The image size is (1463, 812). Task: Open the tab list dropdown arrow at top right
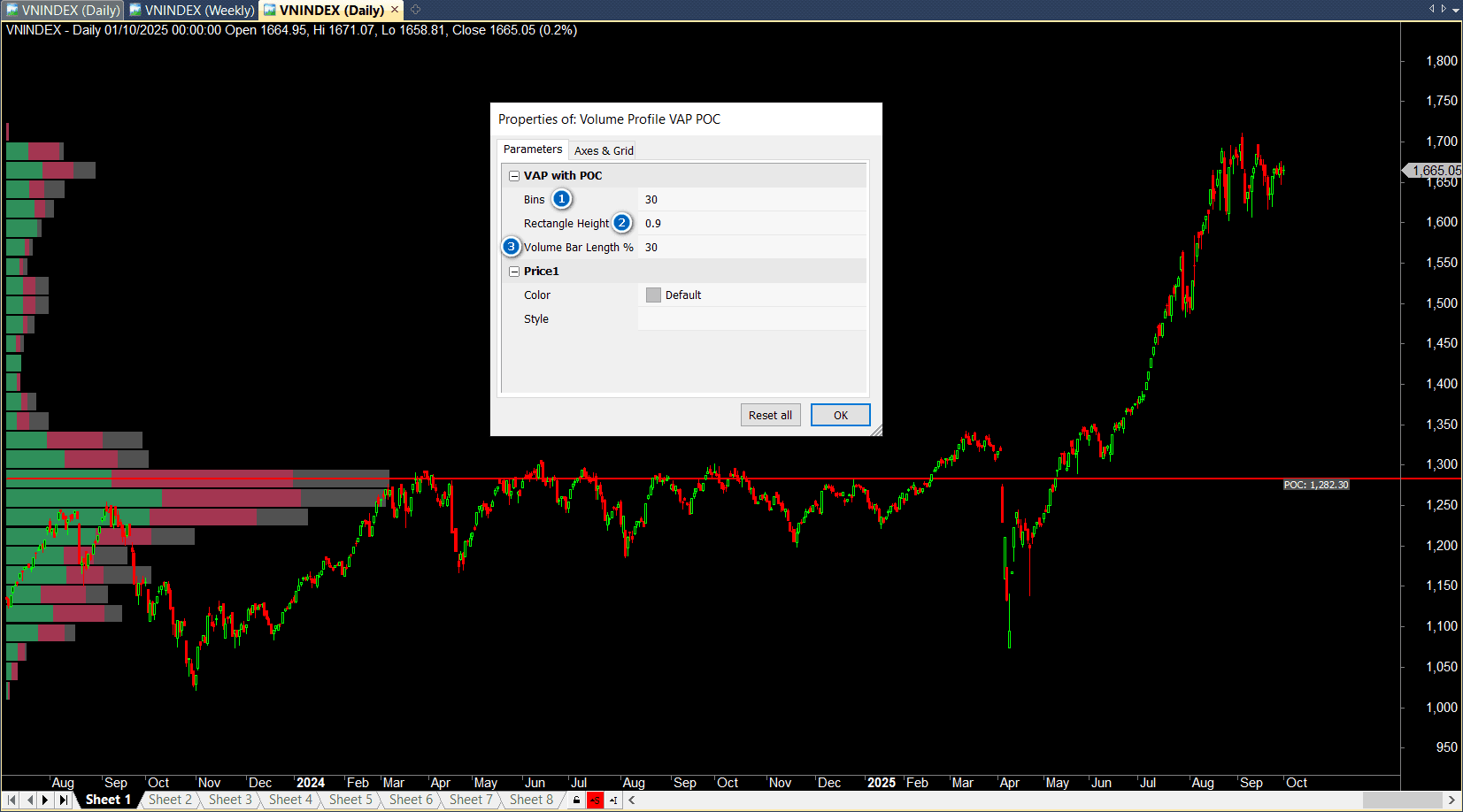click(x=1455, y=10)
